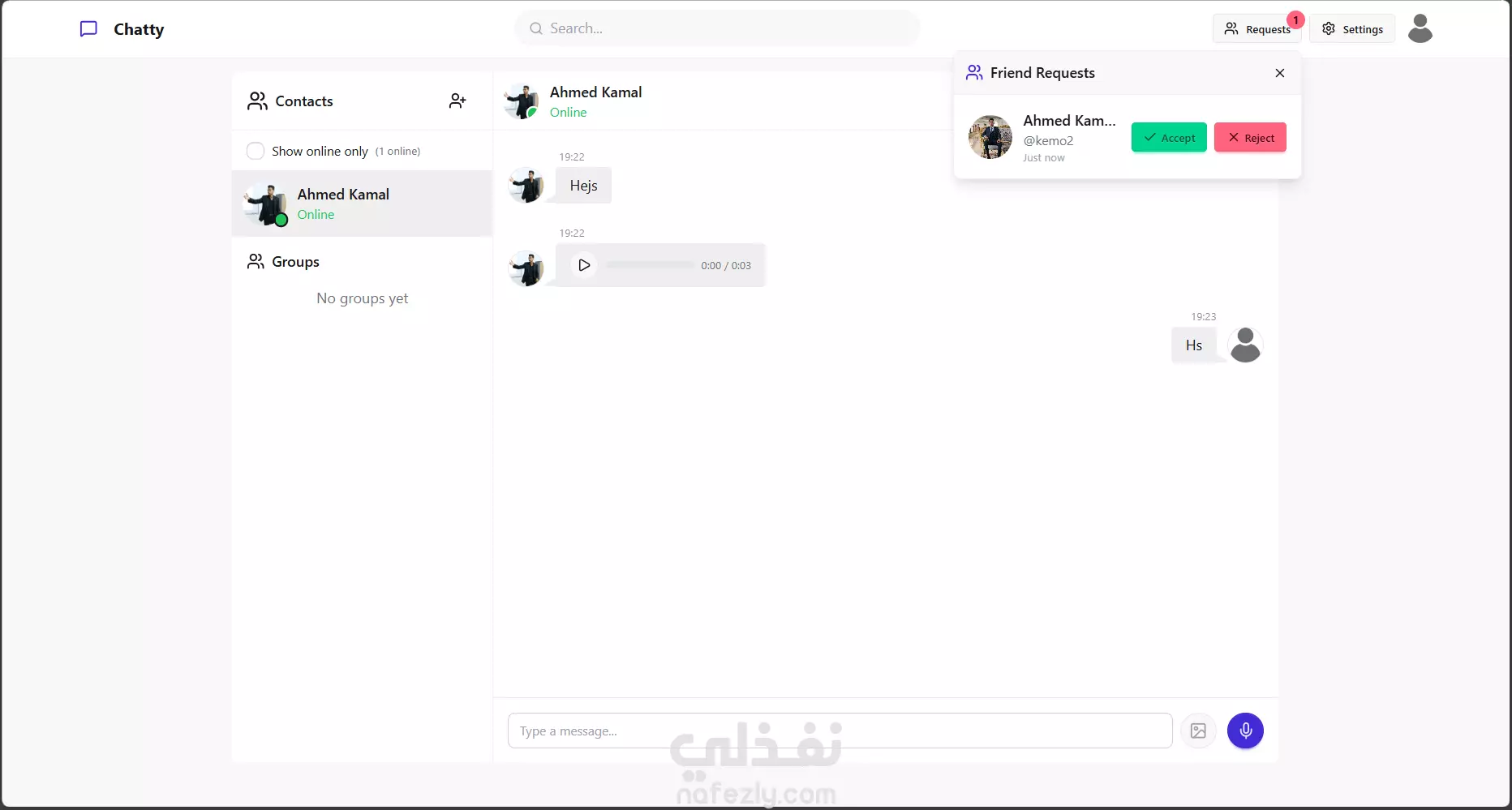Screen dimensions: 1512x810
Task: Click the add contact icon
Action: point(457,101)
